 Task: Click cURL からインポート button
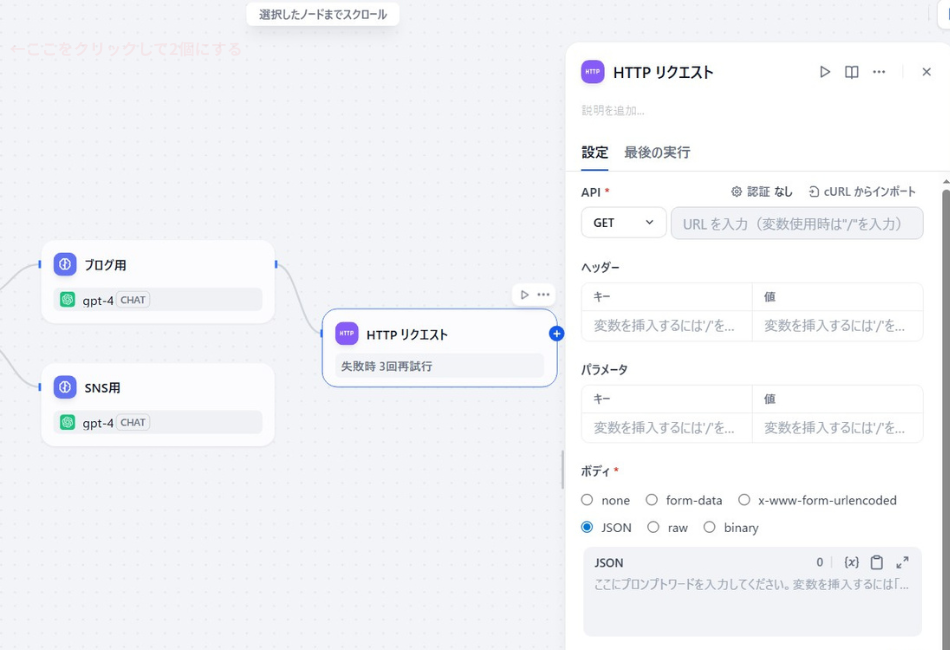pos(862,192)
